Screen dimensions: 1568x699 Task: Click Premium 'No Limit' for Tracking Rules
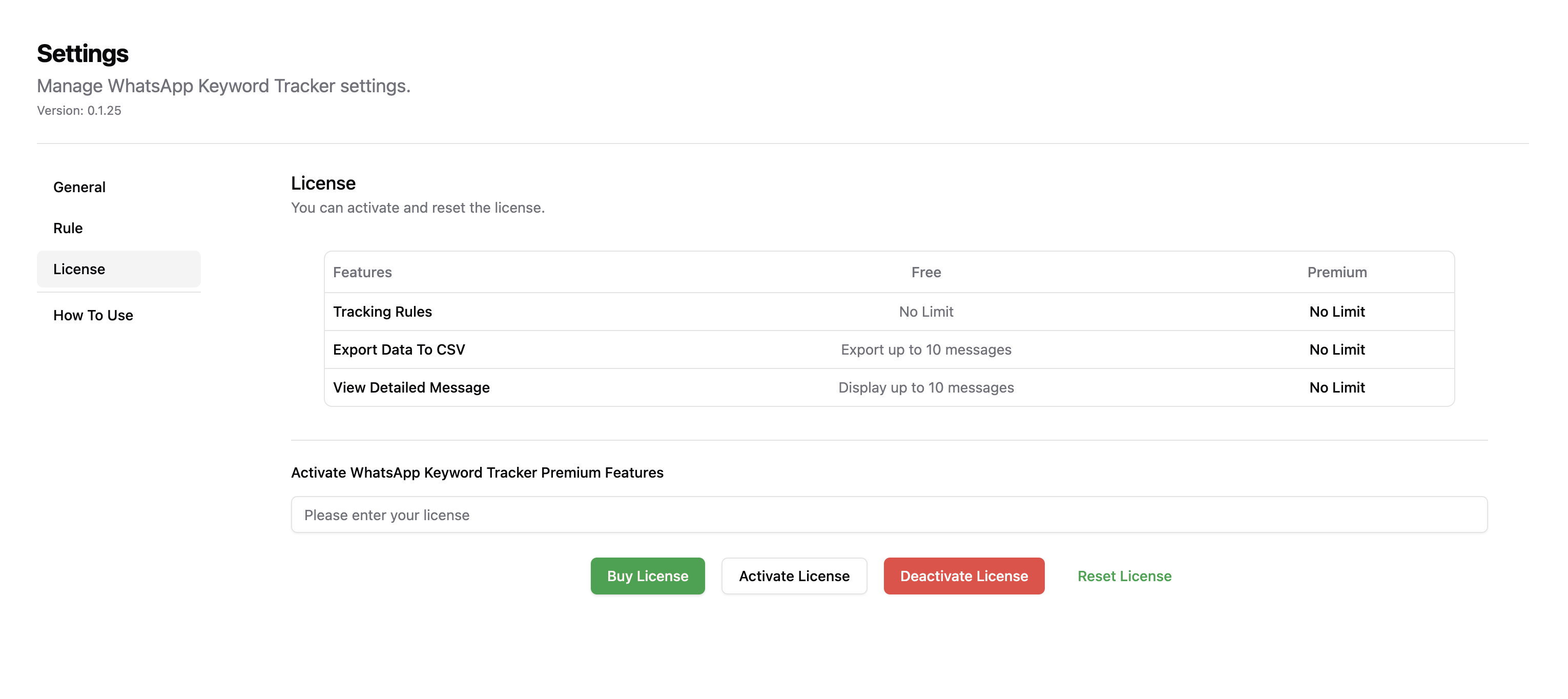click(x=1337, y=311)
